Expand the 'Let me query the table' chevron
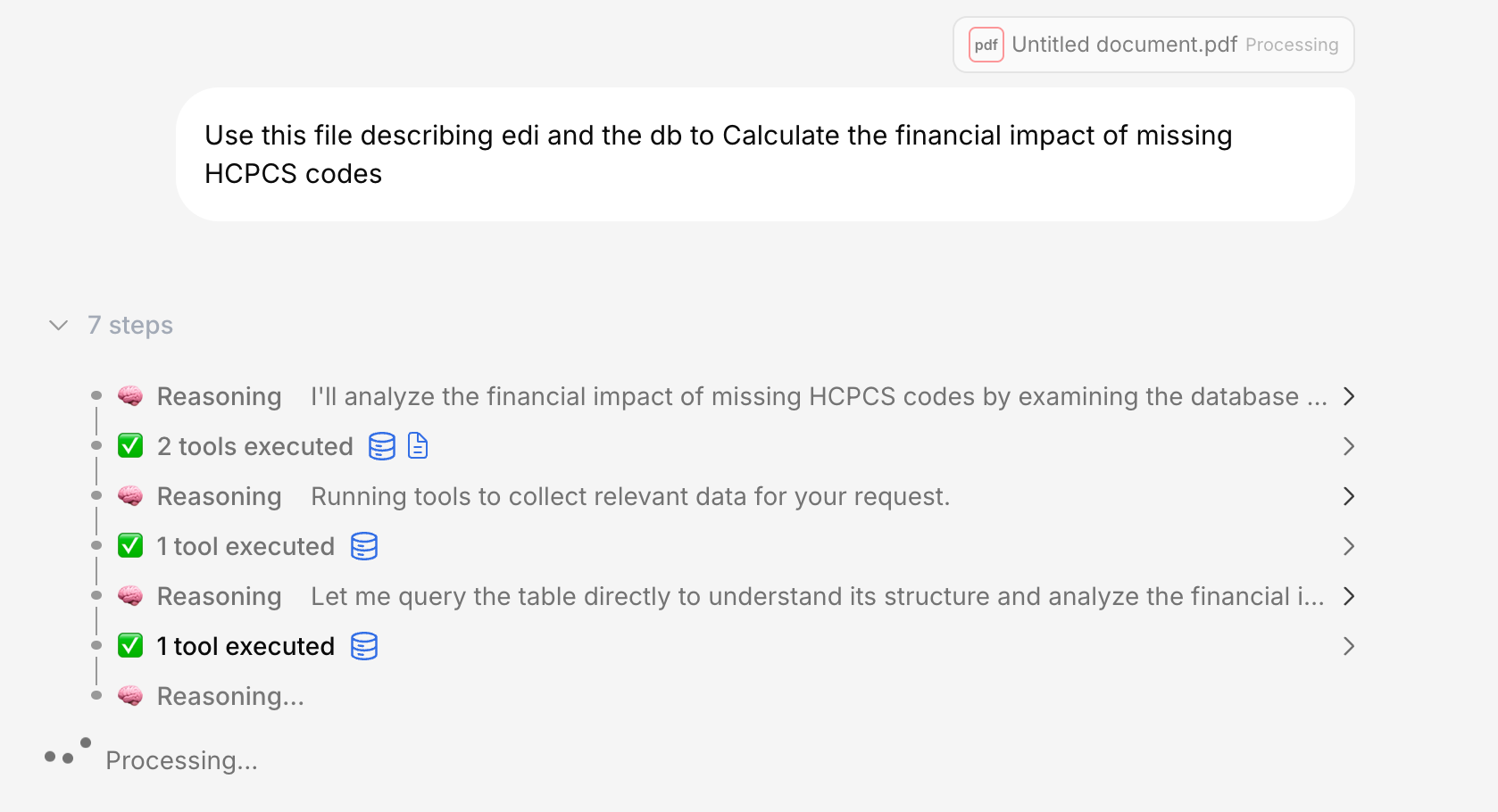 click(1349, 596)
